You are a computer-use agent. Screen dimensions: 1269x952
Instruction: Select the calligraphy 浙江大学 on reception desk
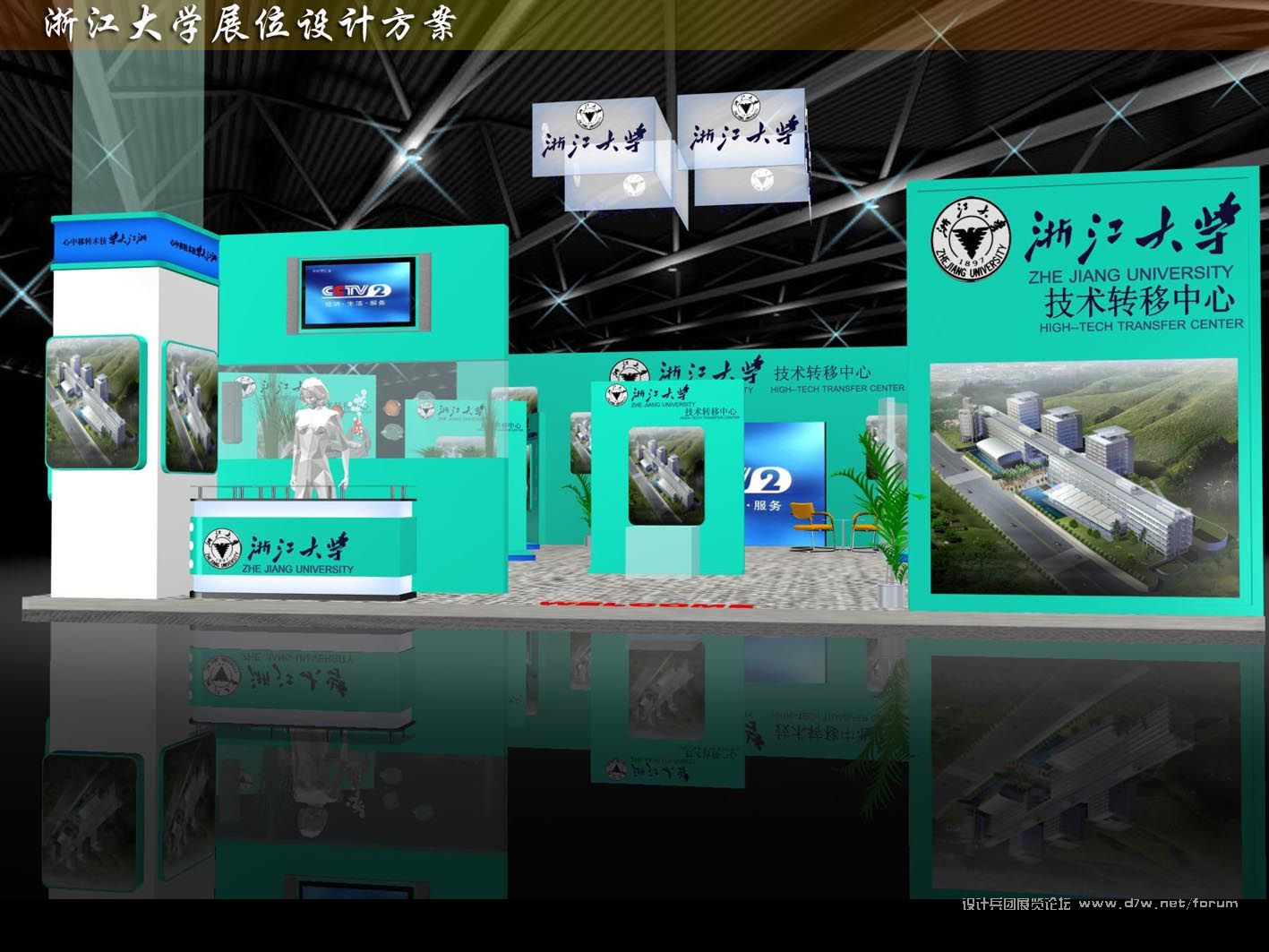click(x=297, y=547)
